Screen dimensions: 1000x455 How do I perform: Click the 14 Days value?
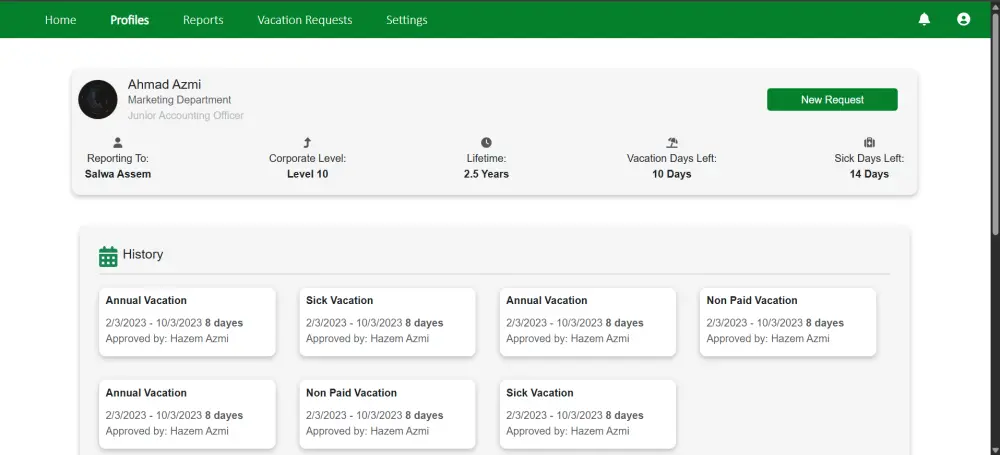point(869,174)
